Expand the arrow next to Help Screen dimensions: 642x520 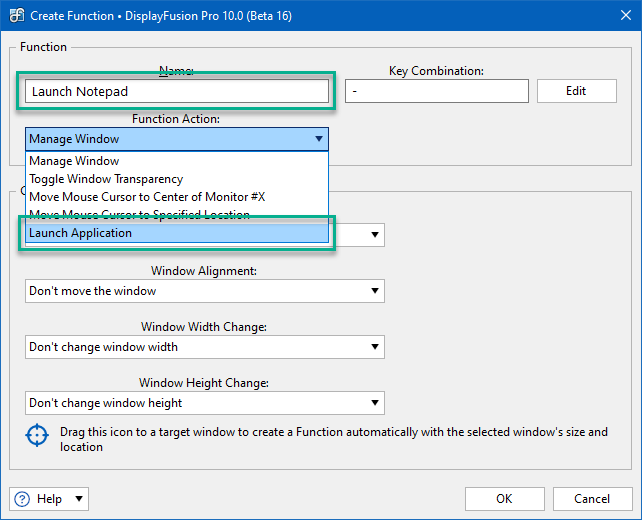click(x=79, y=498)
